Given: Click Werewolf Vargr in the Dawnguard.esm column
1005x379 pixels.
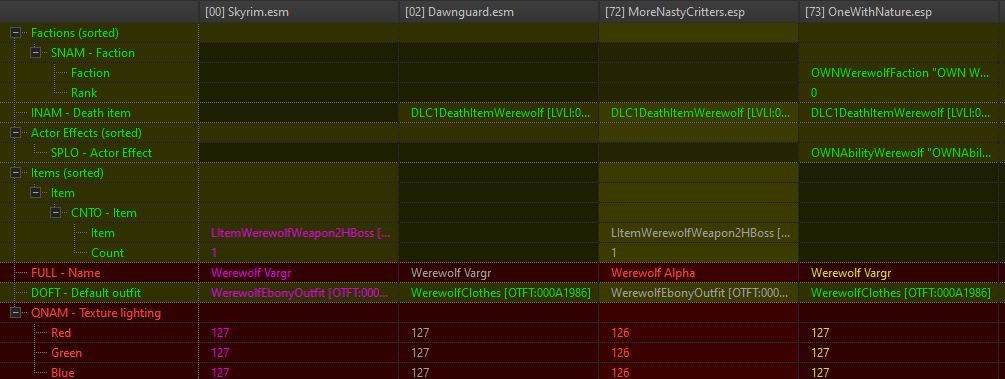Looking at the screenshot, I should click(499, 273).
